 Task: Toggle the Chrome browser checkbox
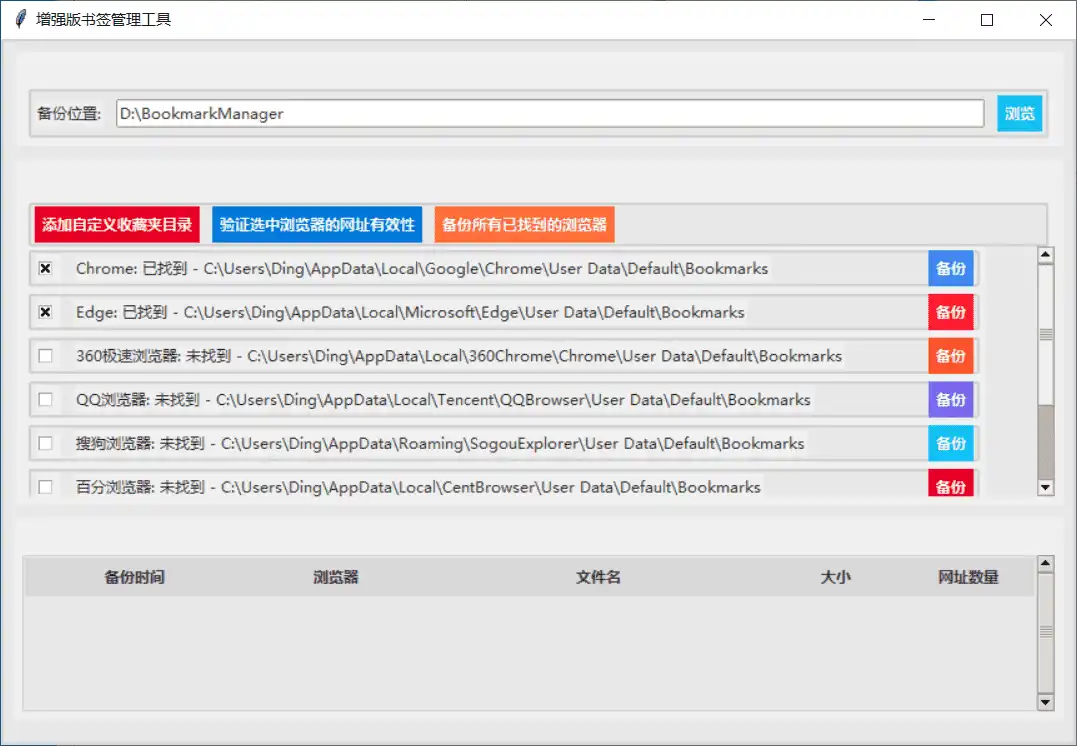(45, 268)
